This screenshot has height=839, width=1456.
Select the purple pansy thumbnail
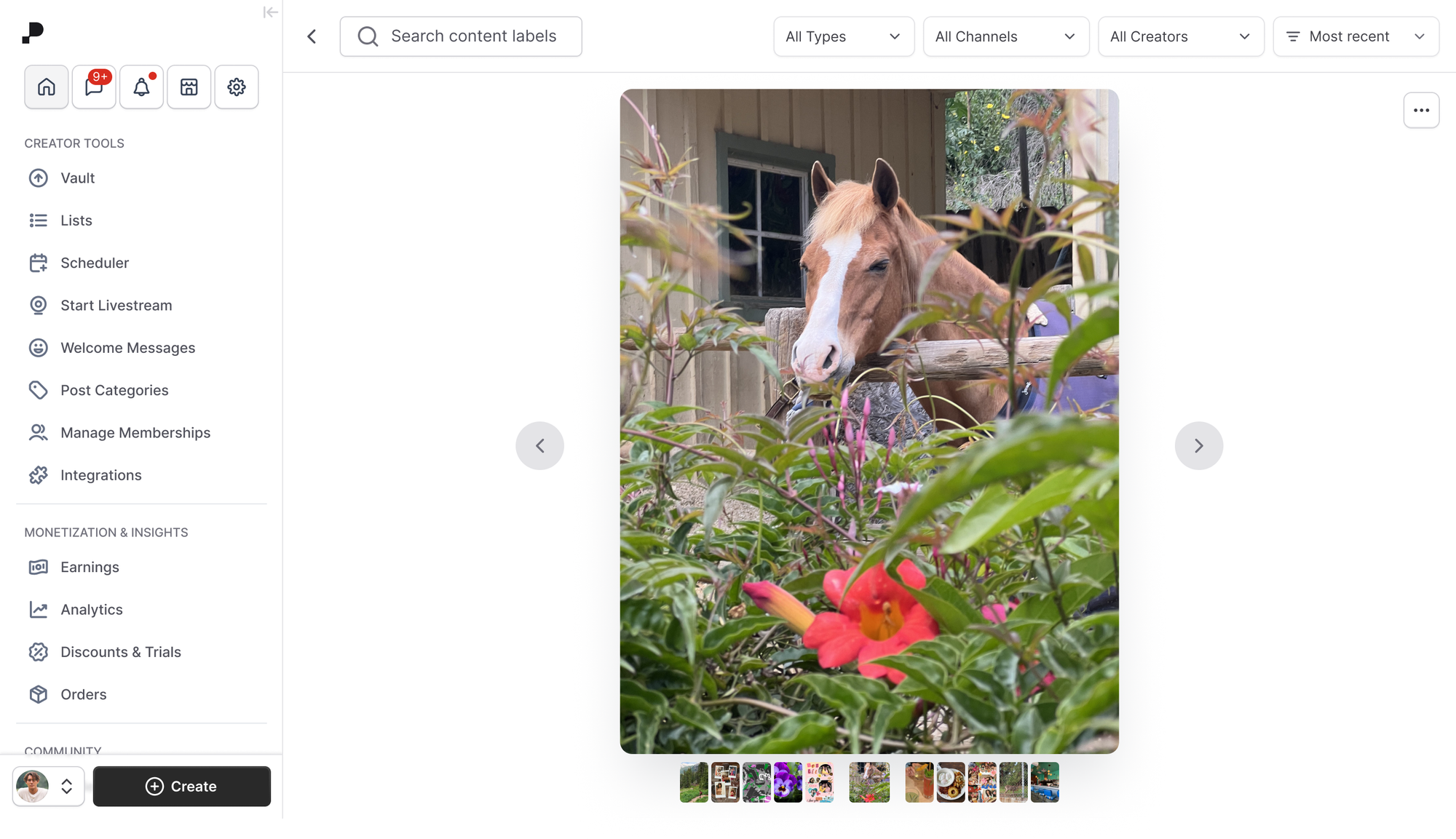788,783
